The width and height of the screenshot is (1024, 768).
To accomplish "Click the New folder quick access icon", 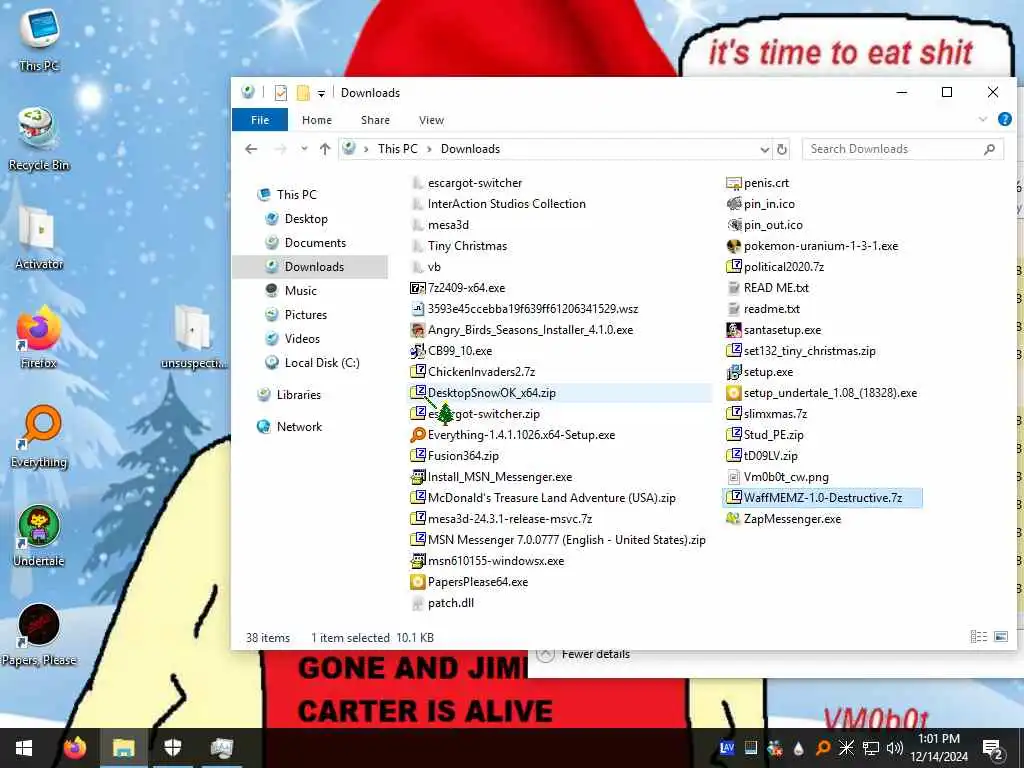I will point(303,93).
